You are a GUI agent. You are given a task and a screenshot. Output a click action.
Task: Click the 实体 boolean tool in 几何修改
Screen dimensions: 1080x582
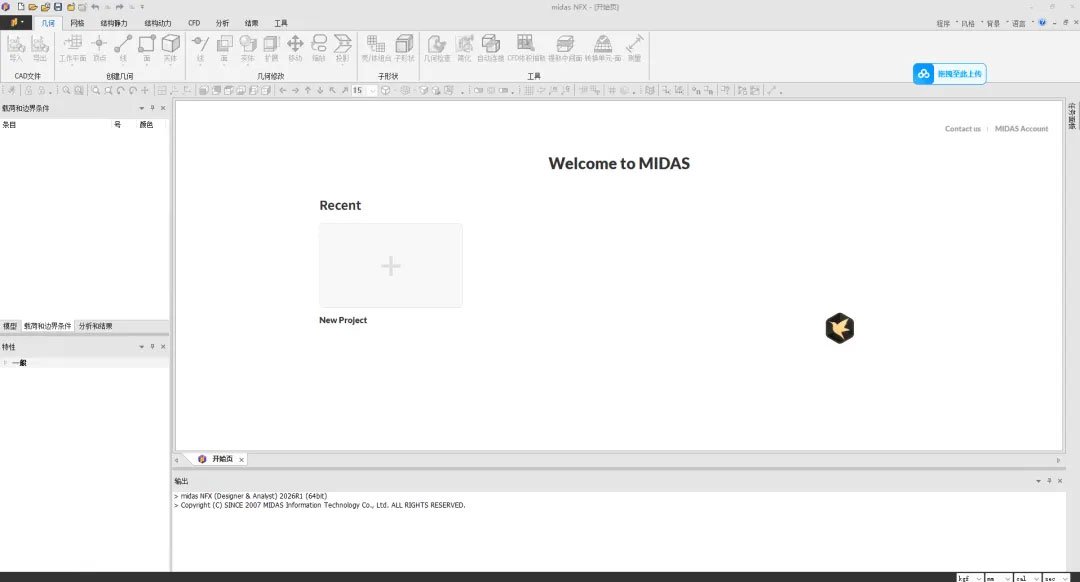coord(247,48)
